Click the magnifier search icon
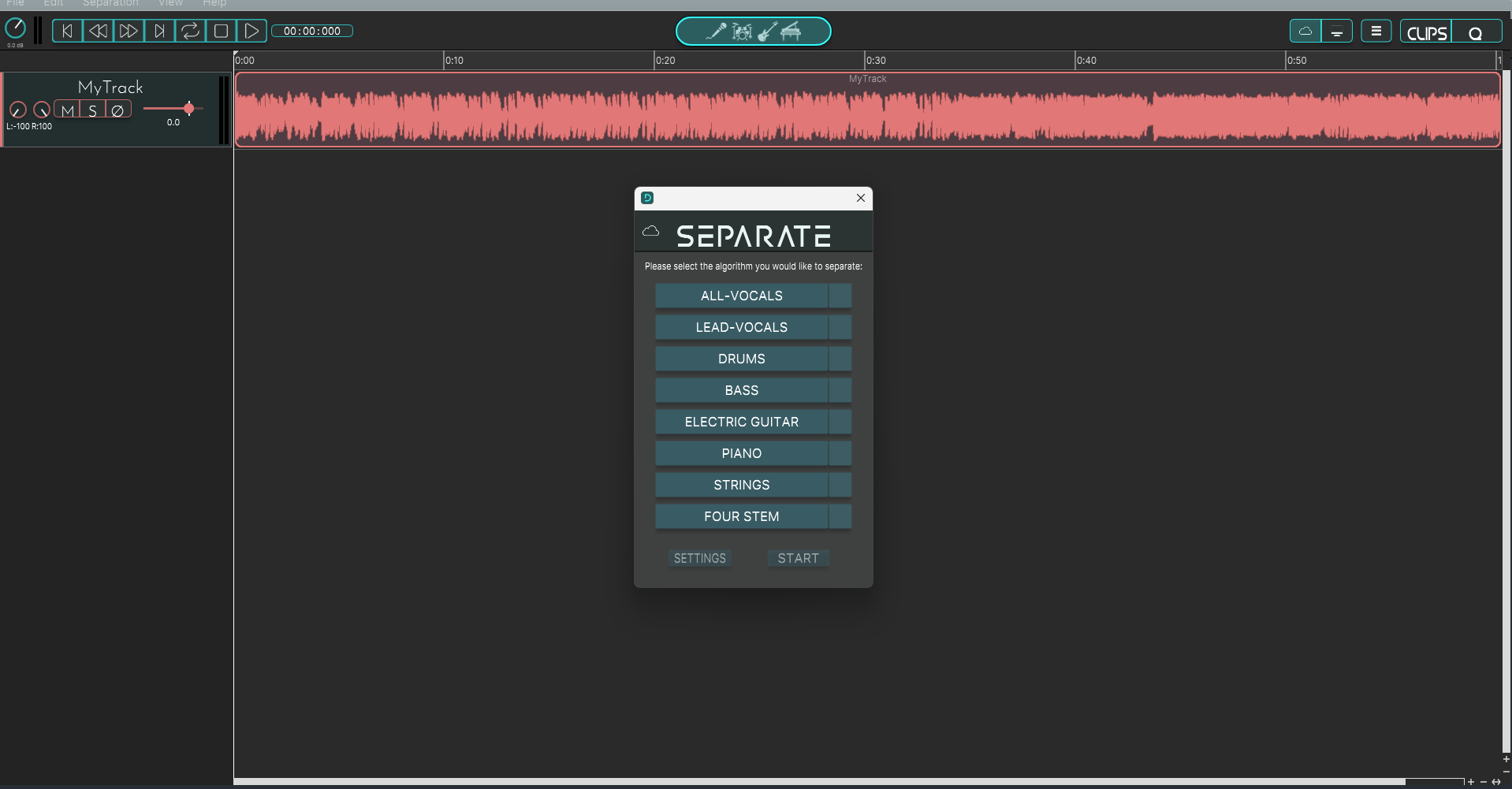Screen dimensions: 1512x789 point(1477,32)
